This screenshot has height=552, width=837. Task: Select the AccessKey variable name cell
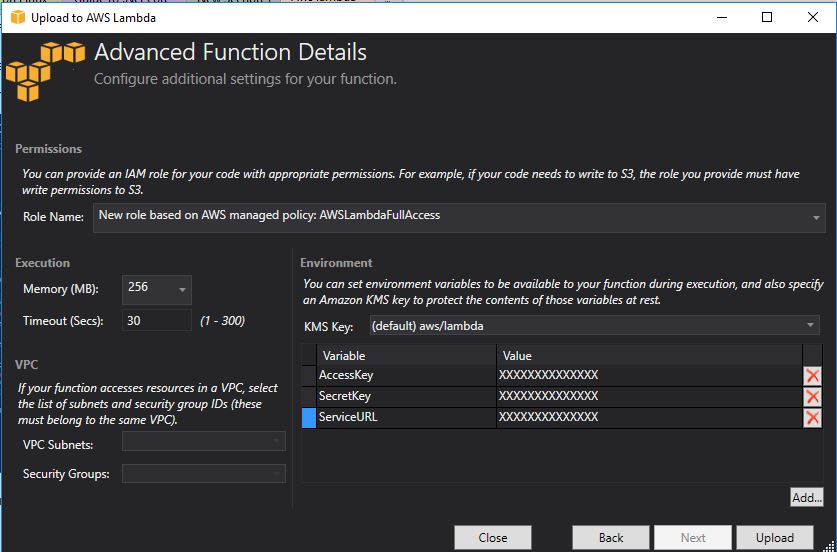point(405,376)
